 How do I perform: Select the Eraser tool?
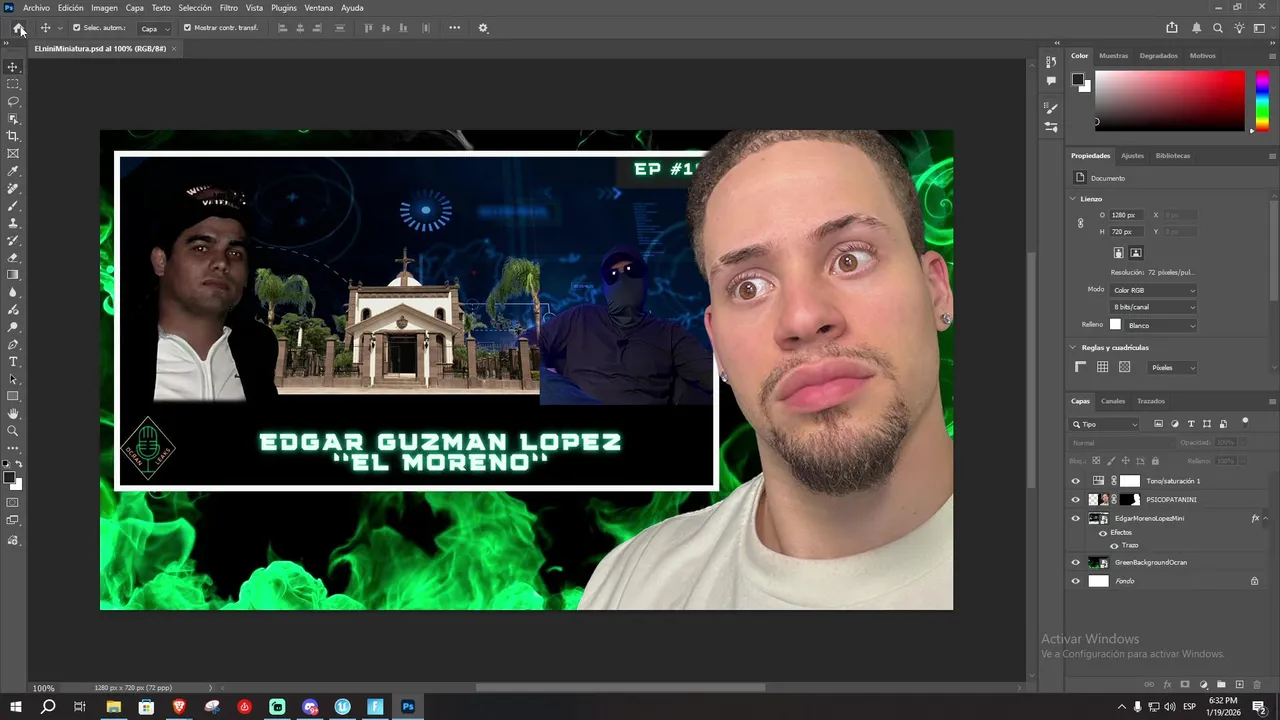pos(13,258)
